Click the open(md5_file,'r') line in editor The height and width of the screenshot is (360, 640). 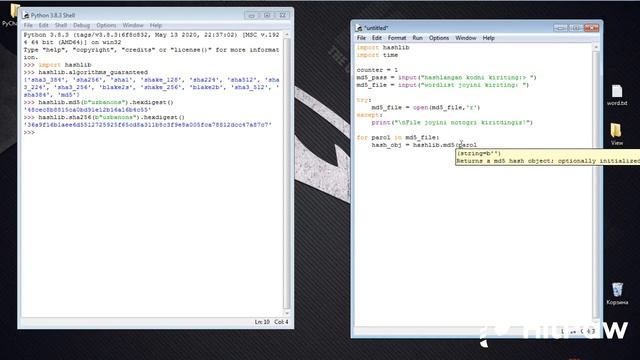[x=426, y=107]
